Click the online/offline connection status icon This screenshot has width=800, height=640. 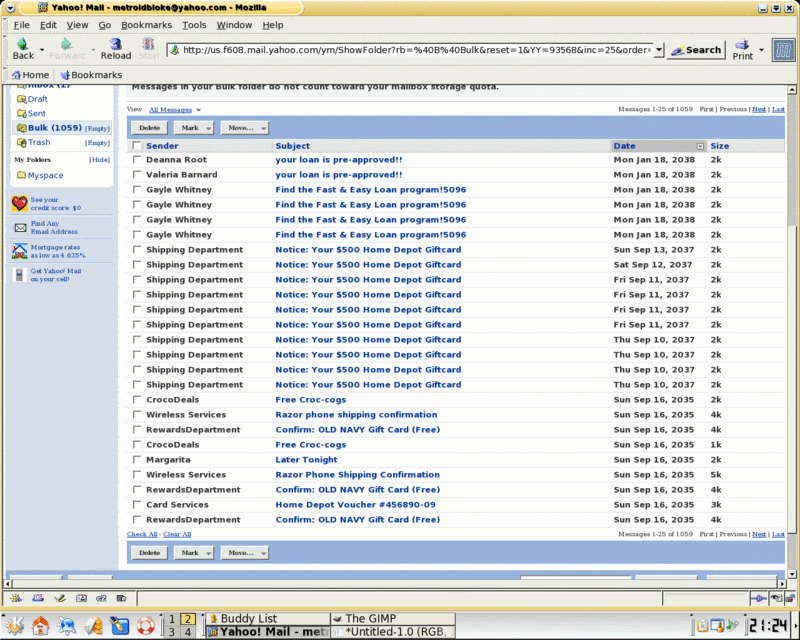[x=759, y=598]
